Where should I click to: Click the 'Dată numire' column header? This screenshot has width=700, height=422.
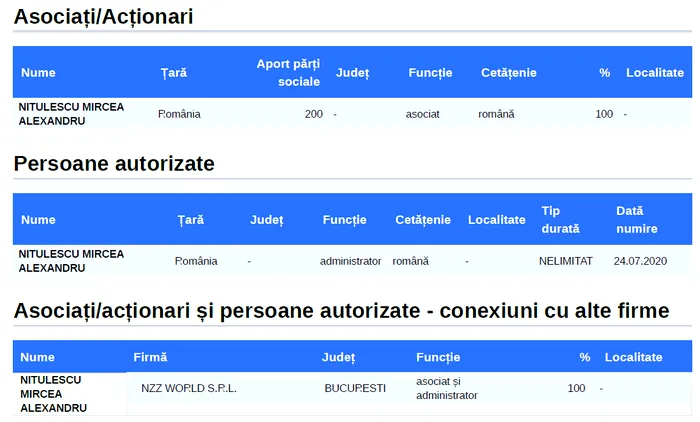click(637, 219)
